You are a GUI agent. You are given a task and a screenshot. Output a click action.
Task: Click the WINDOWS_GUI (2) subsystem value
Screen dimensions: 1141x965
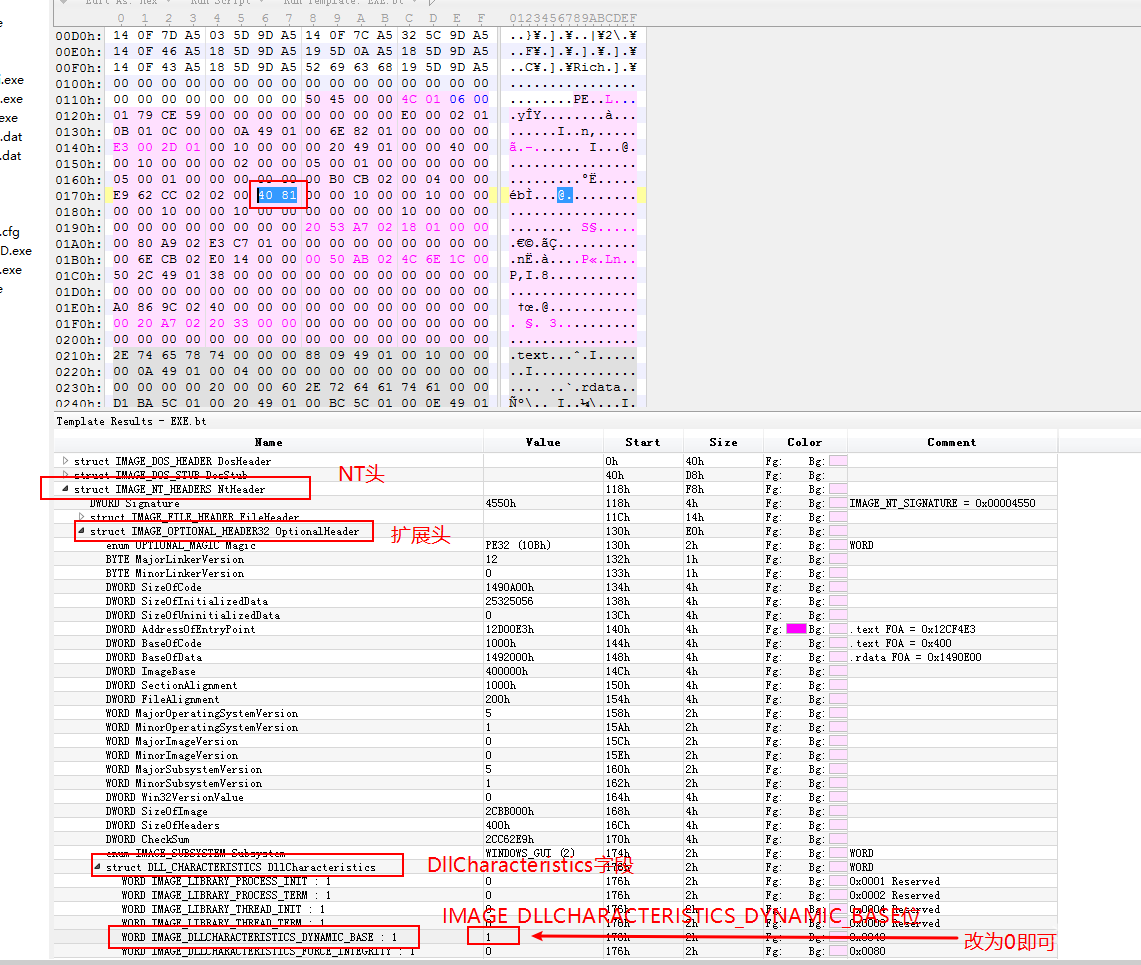pos(530,853)
